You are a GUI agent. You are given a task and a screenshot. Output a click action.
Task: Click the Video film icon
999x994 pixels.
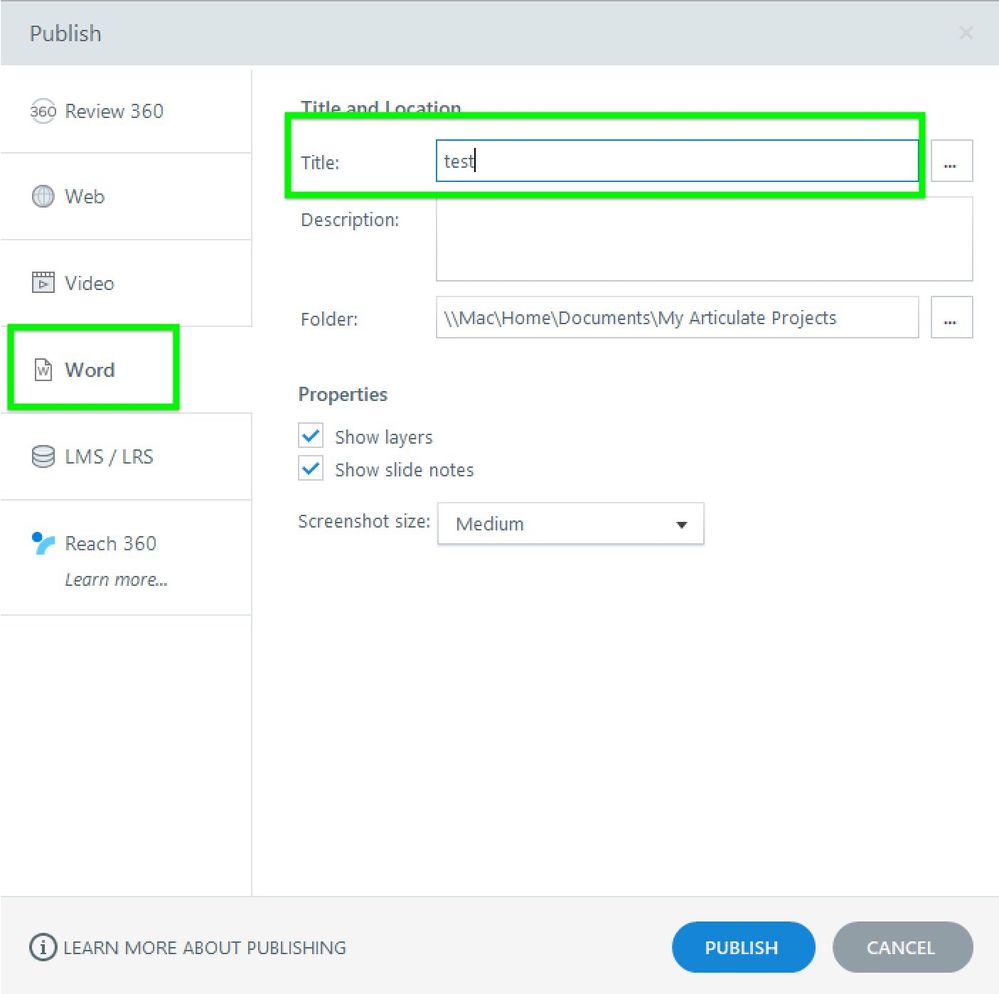(x=43, y=283)
